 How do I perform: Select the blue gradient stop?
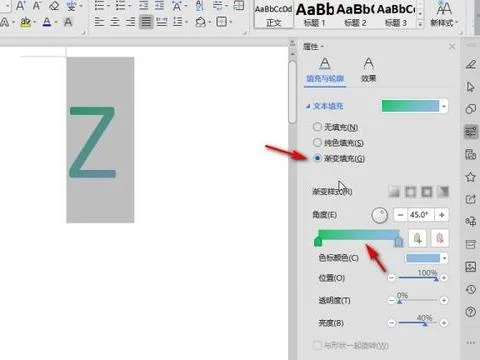click(x=398, y=242)
